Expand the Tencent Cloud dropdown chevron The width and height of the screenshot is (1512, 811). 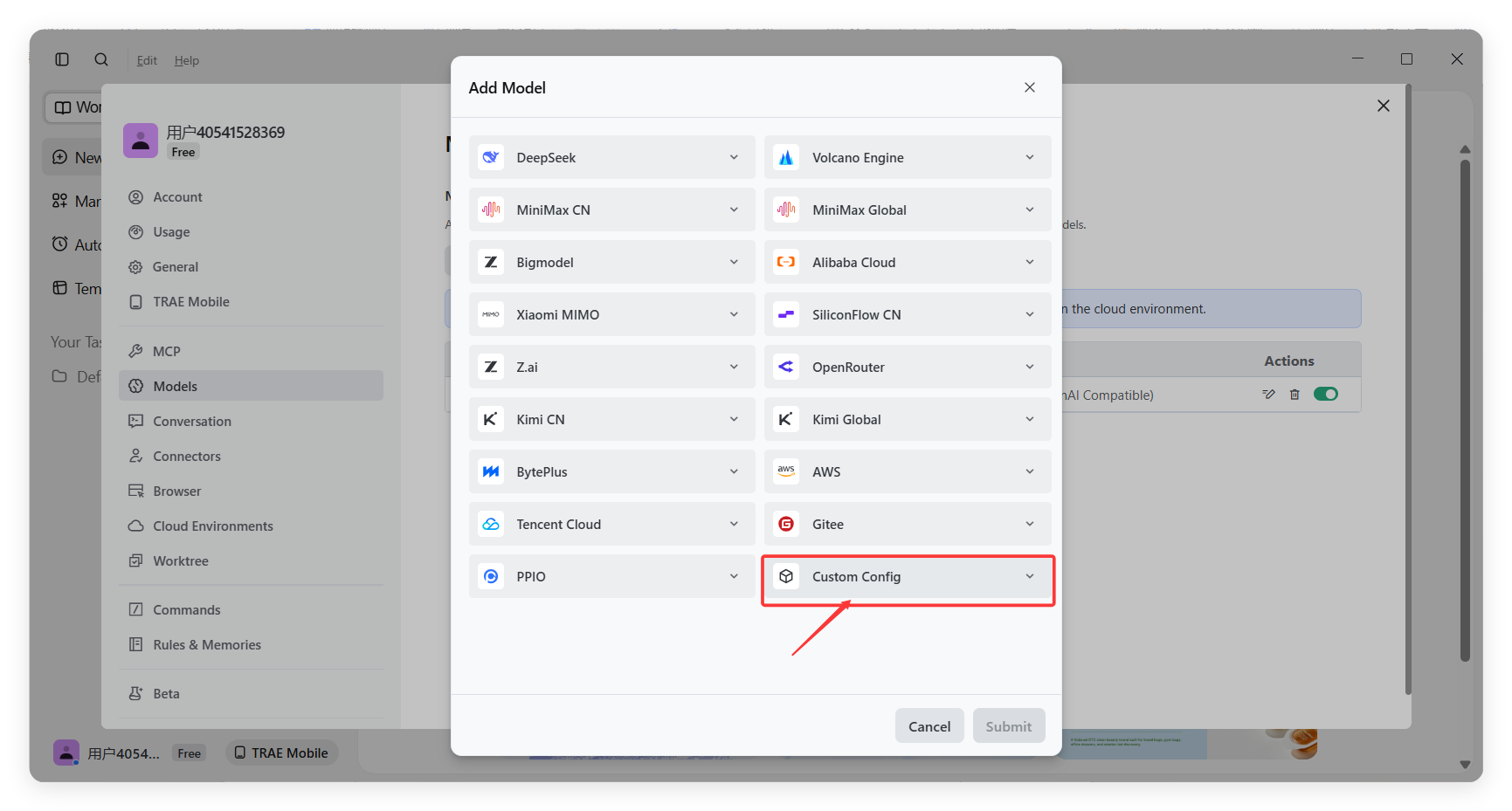pos(734,524)
